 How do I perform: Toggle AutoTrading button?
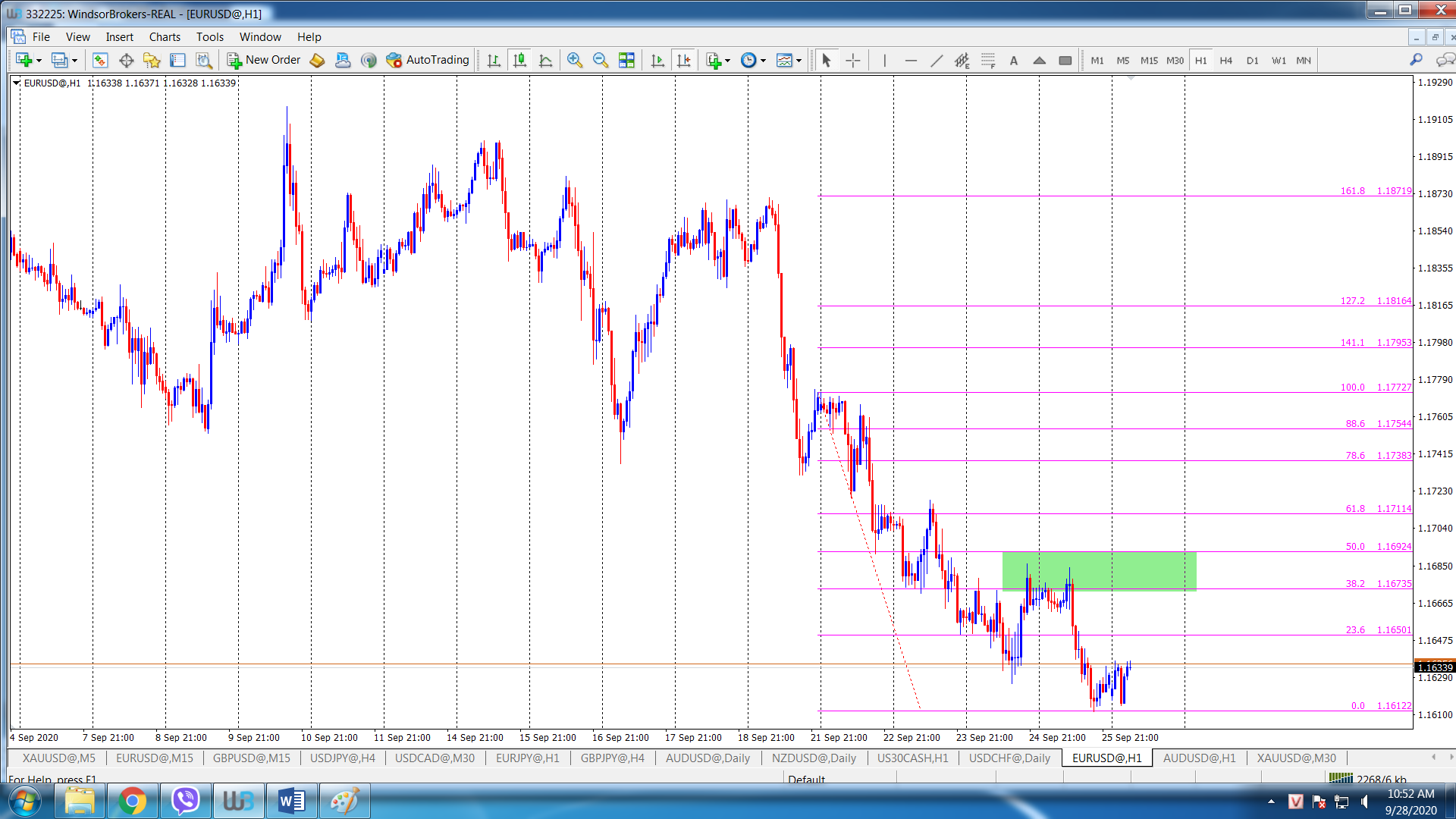[x=428, y=60]
